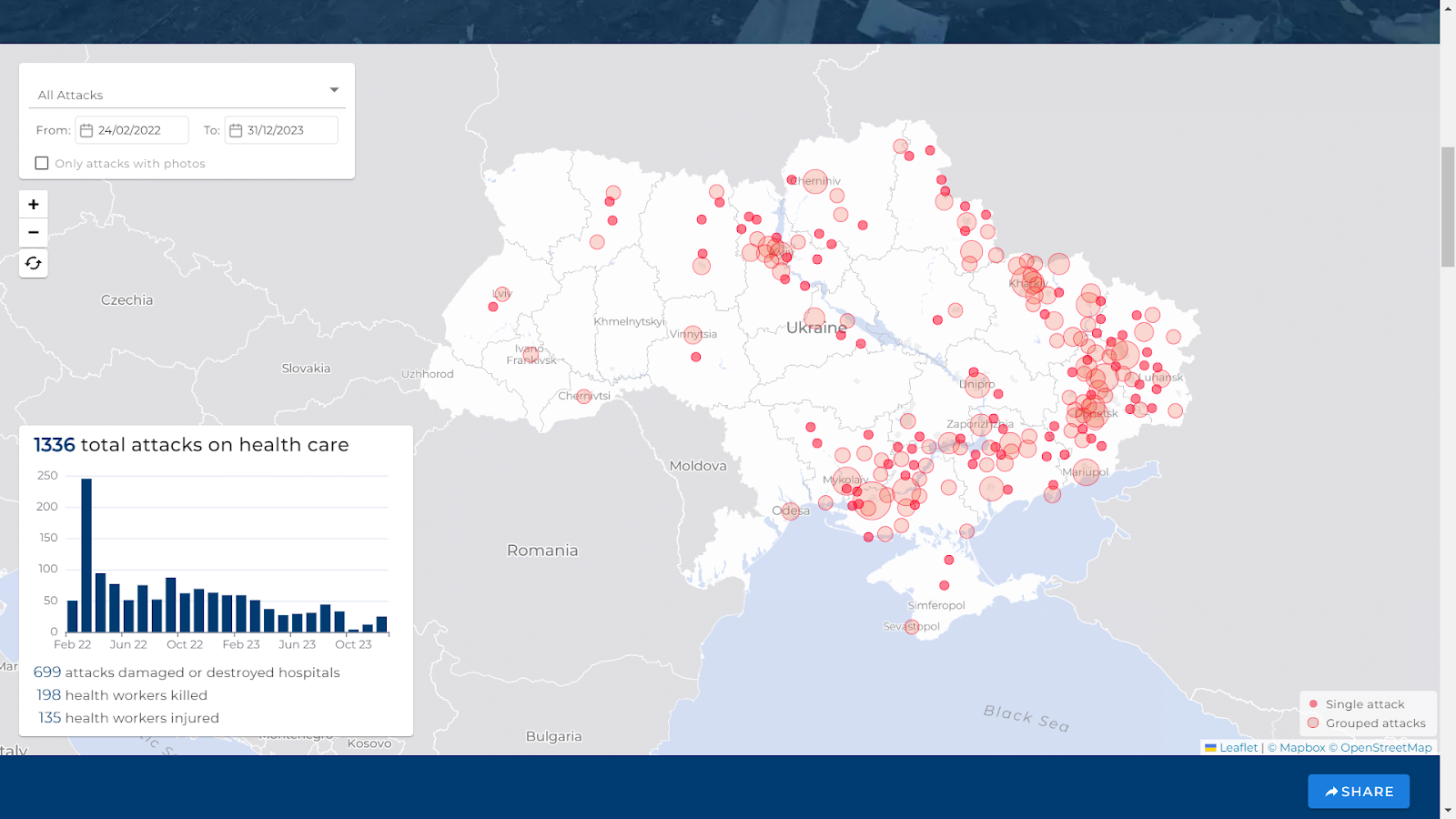Screen dimensions: 1456x819
Task: Click the scrollbar down arrow
Action: pos(1448,810)
